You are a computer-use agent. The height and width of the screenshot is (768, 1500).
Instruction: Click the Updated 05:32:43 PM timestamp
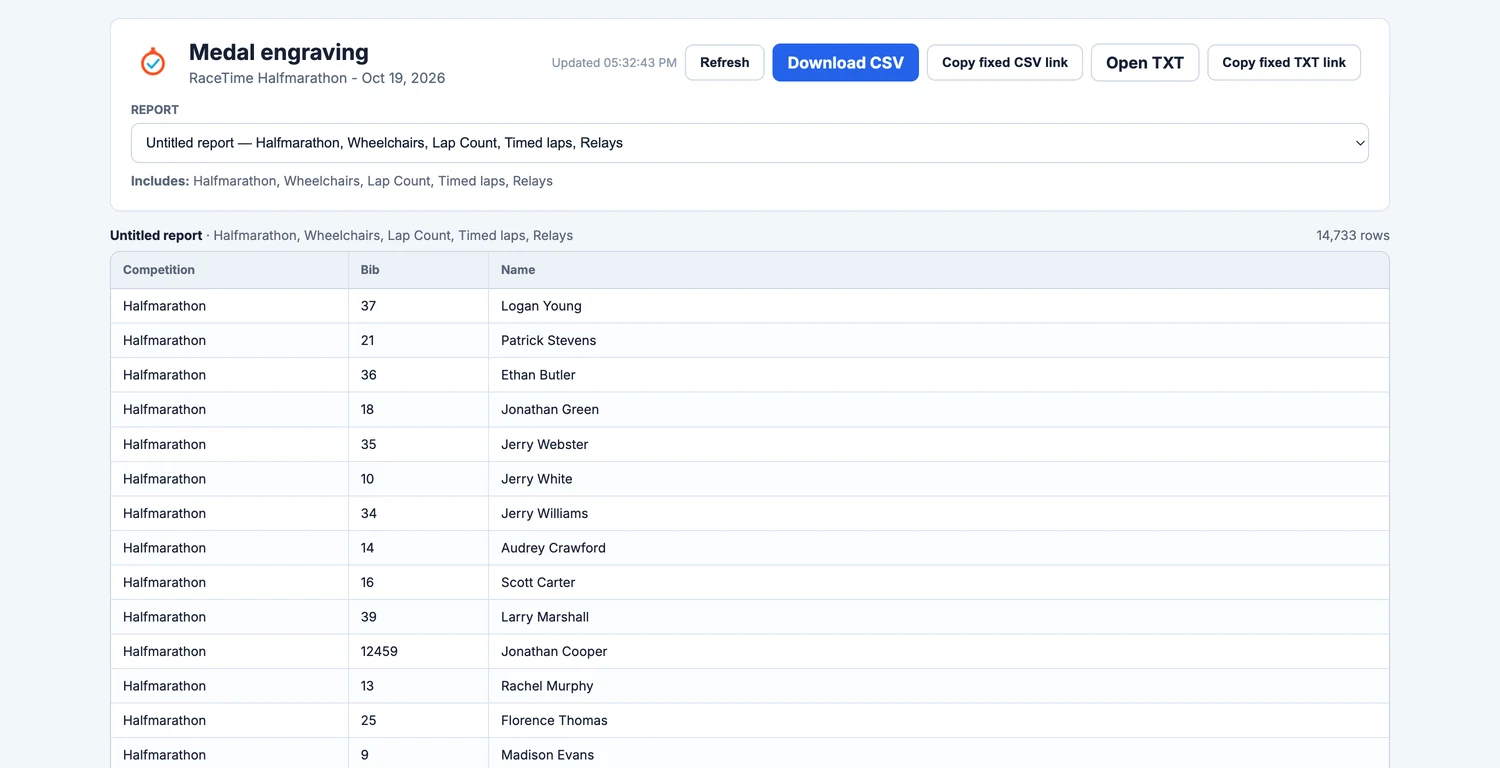point(614,63)
